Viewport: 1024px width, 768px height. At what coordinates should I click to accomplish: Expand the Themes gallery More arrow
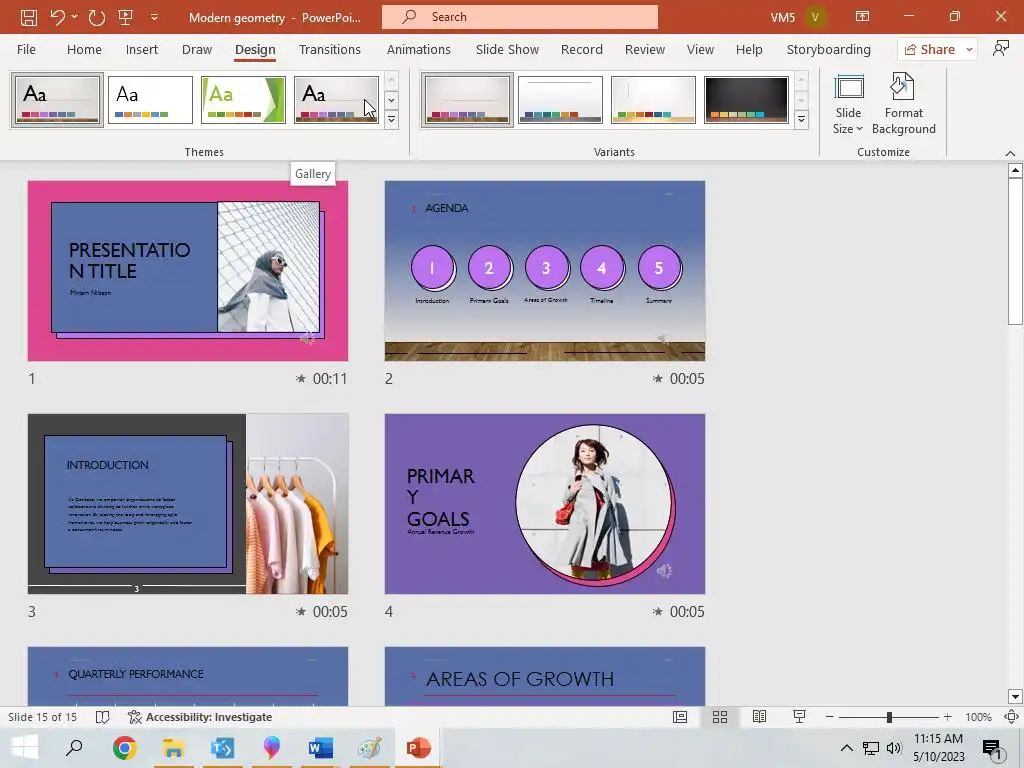pos(391,120)
